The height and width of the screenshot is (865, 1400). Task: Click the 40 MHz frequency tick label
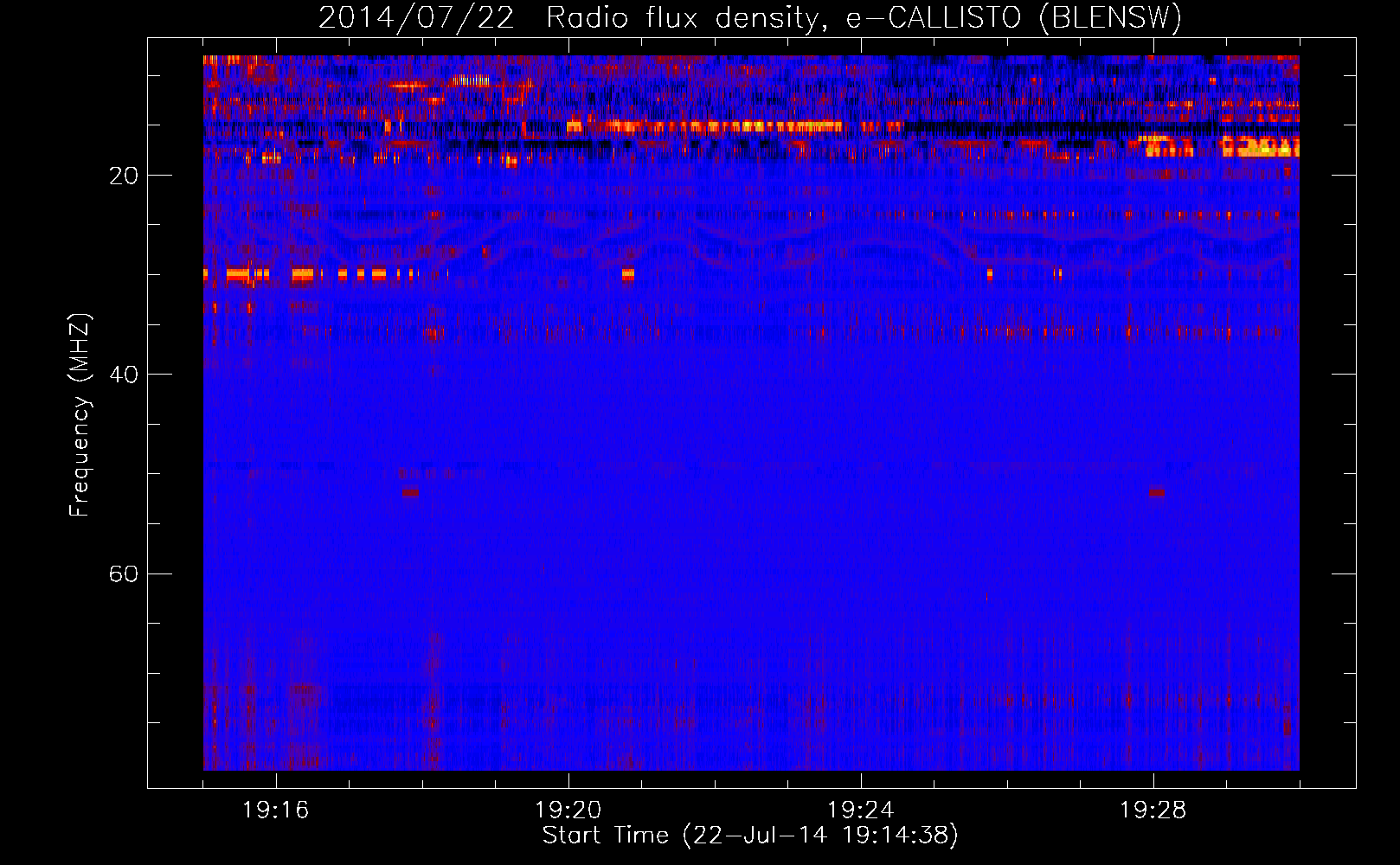click(x=124, y=375)
